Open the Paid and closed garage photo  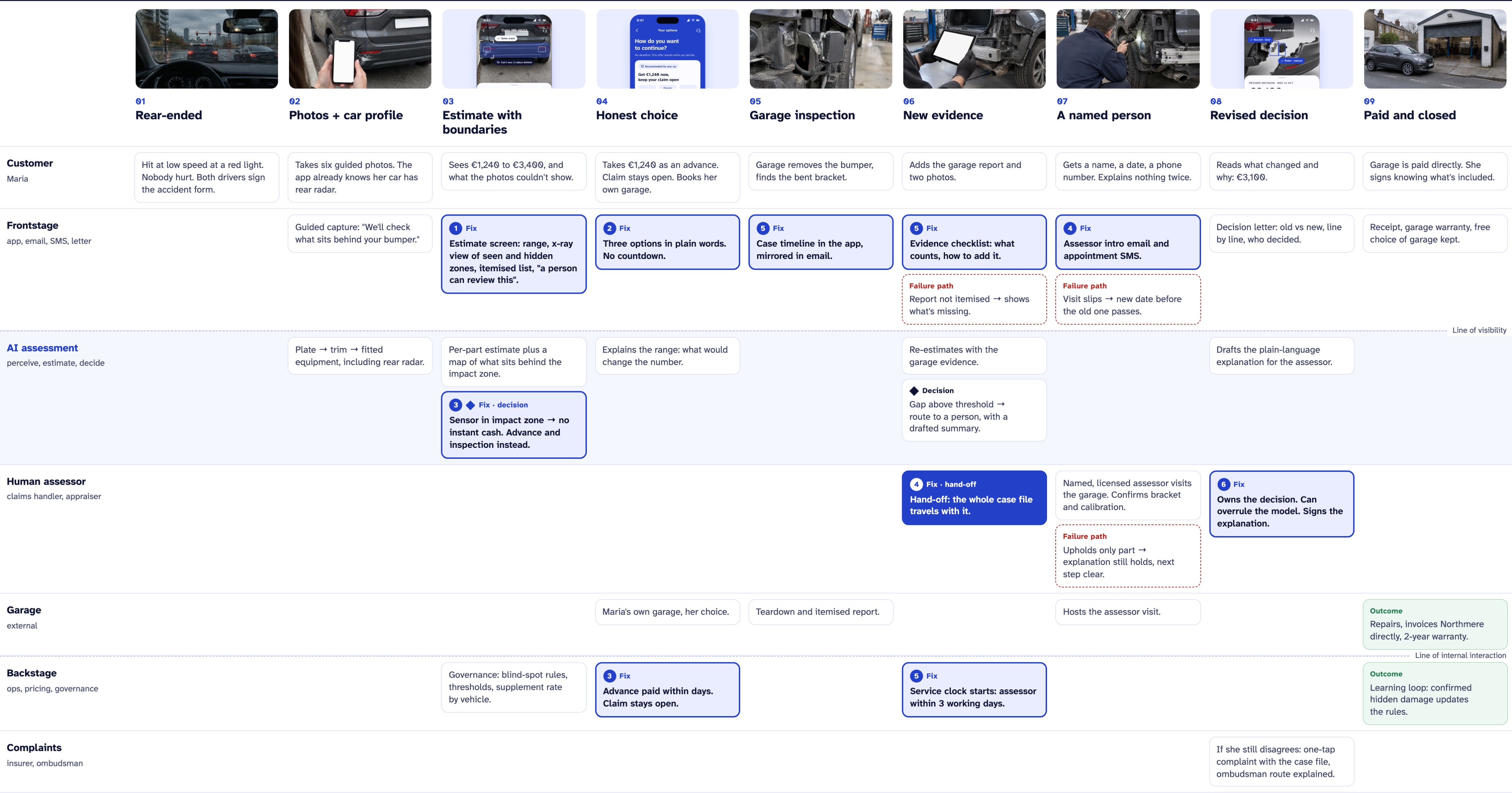pyautogui.click(x=1435, y=49)
